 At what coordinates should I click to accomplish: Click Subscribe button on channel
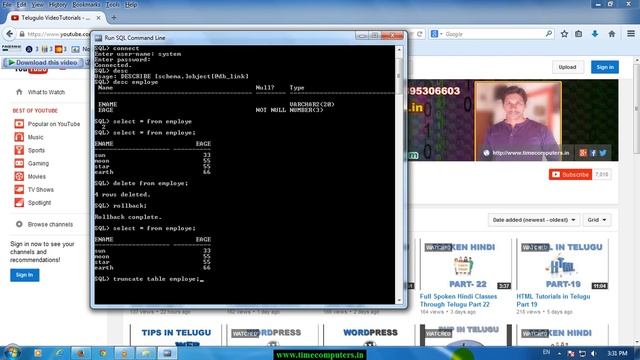[x=570, y=174]
